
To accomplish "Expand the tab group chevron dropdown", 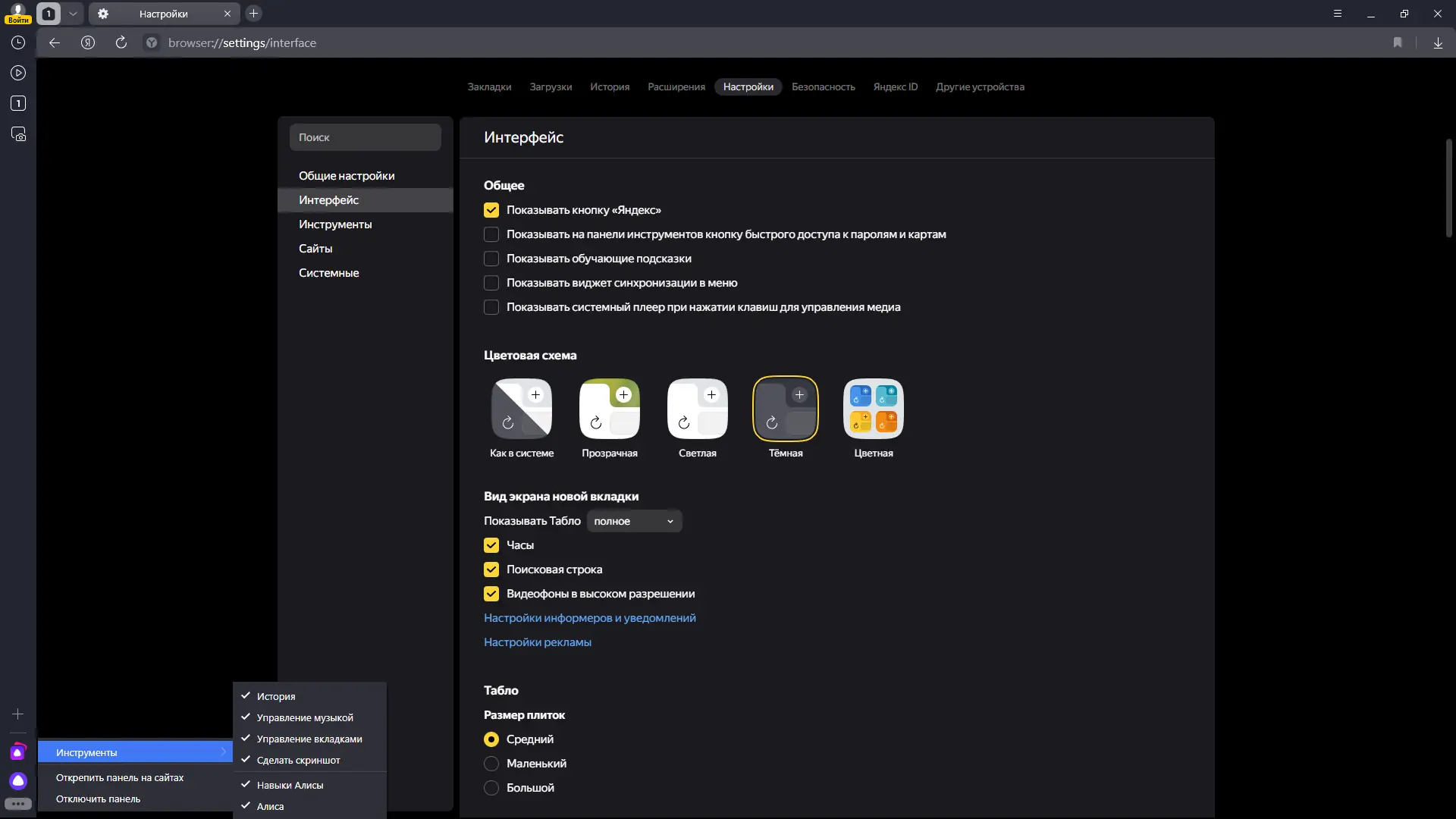I will point(73,14).
